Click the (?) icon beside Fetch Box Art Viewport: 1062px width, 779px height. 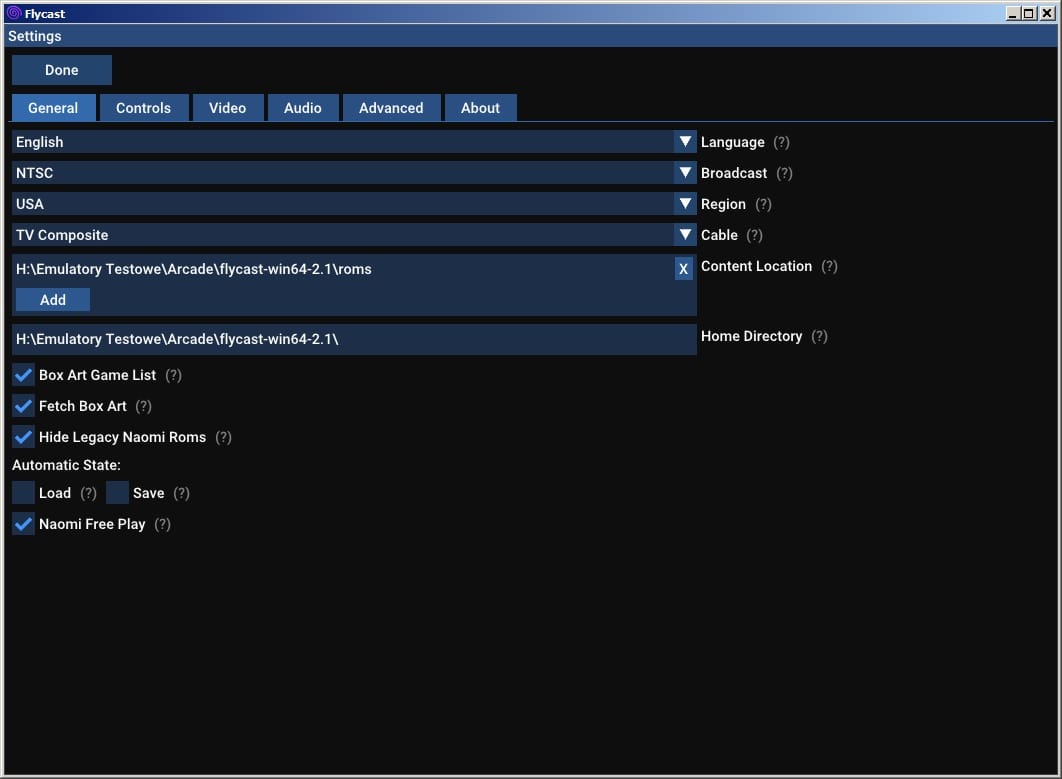coord(143,407)
